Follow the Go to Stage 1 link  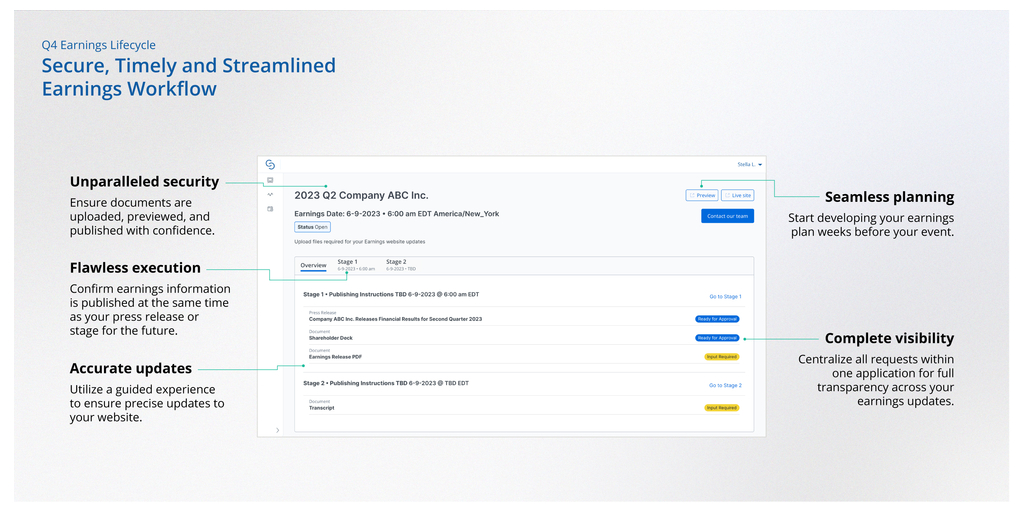coord(725,296)
